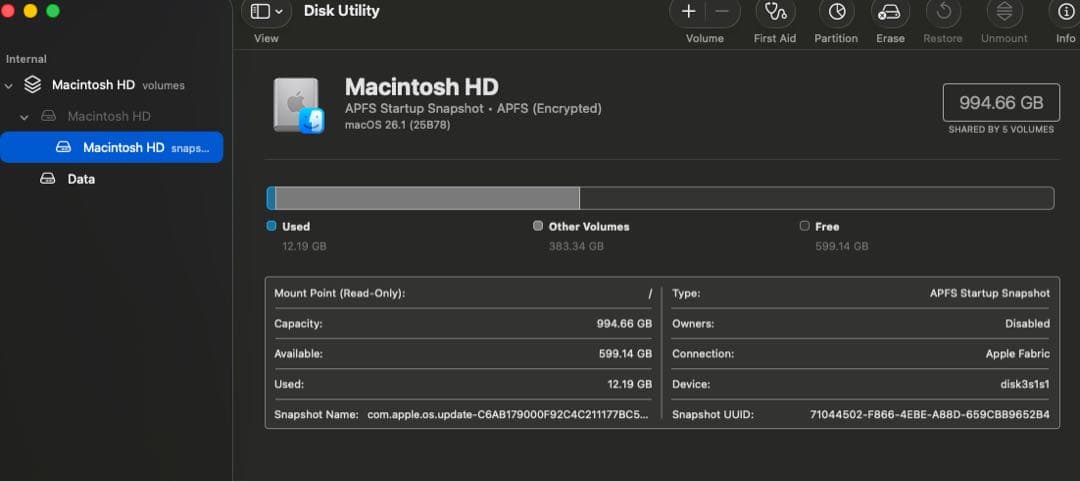Click the Capacity 994.66 GB table value

624,324
